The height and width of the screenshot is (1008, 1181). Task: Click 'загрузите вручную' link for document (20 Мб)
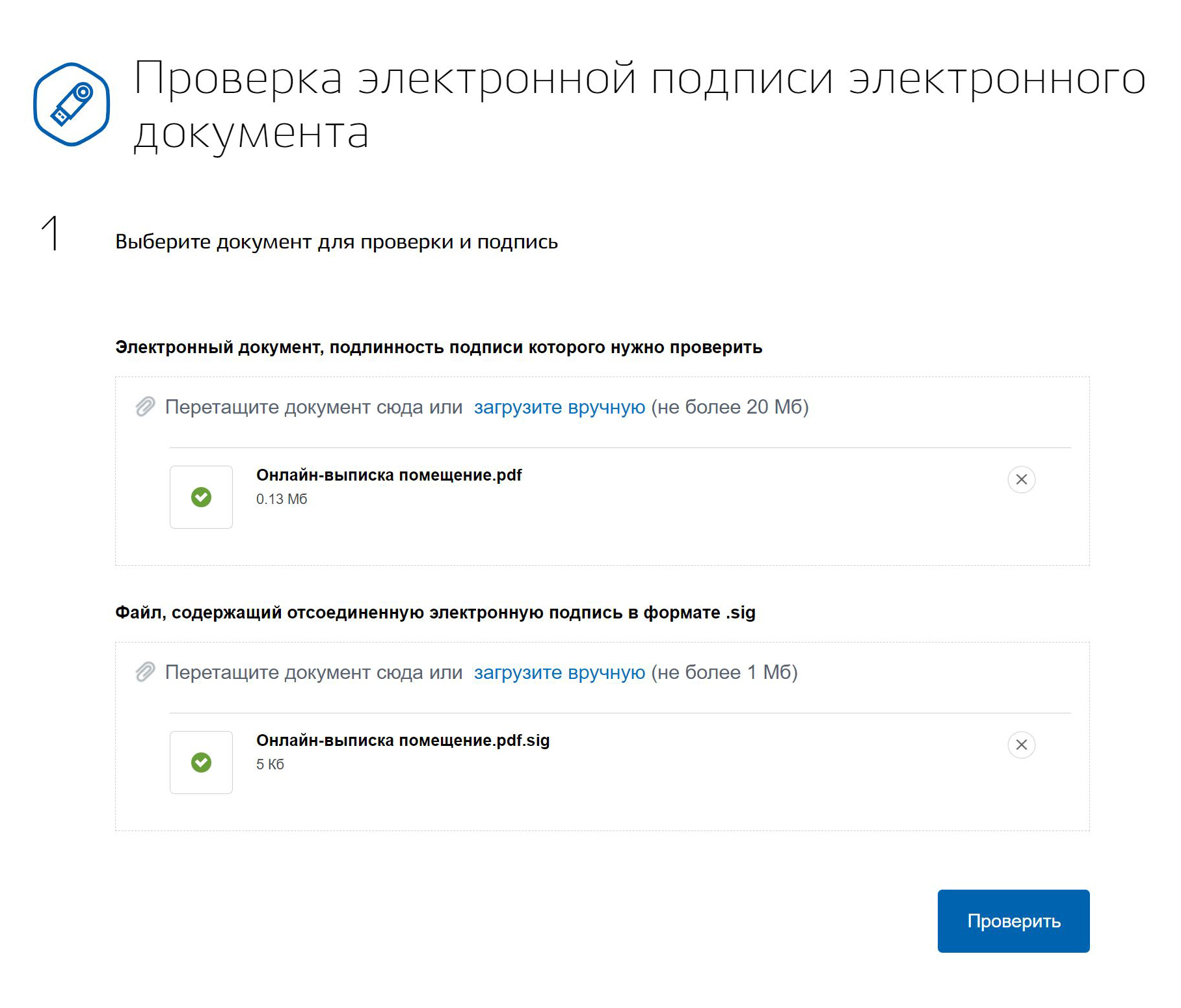[559, 407]
